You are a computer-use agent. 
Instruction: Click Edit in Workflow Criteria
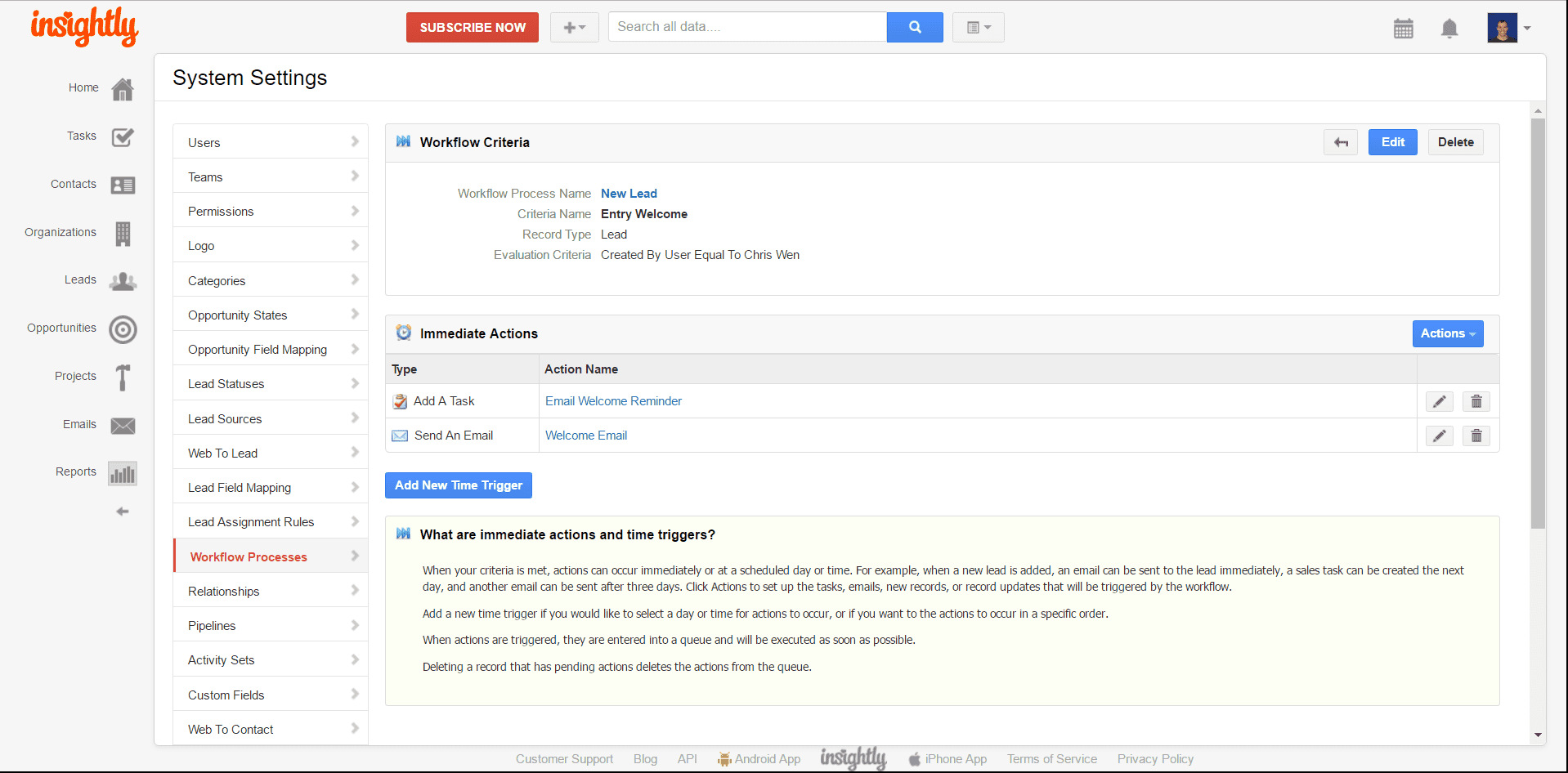pos(1393,142)
